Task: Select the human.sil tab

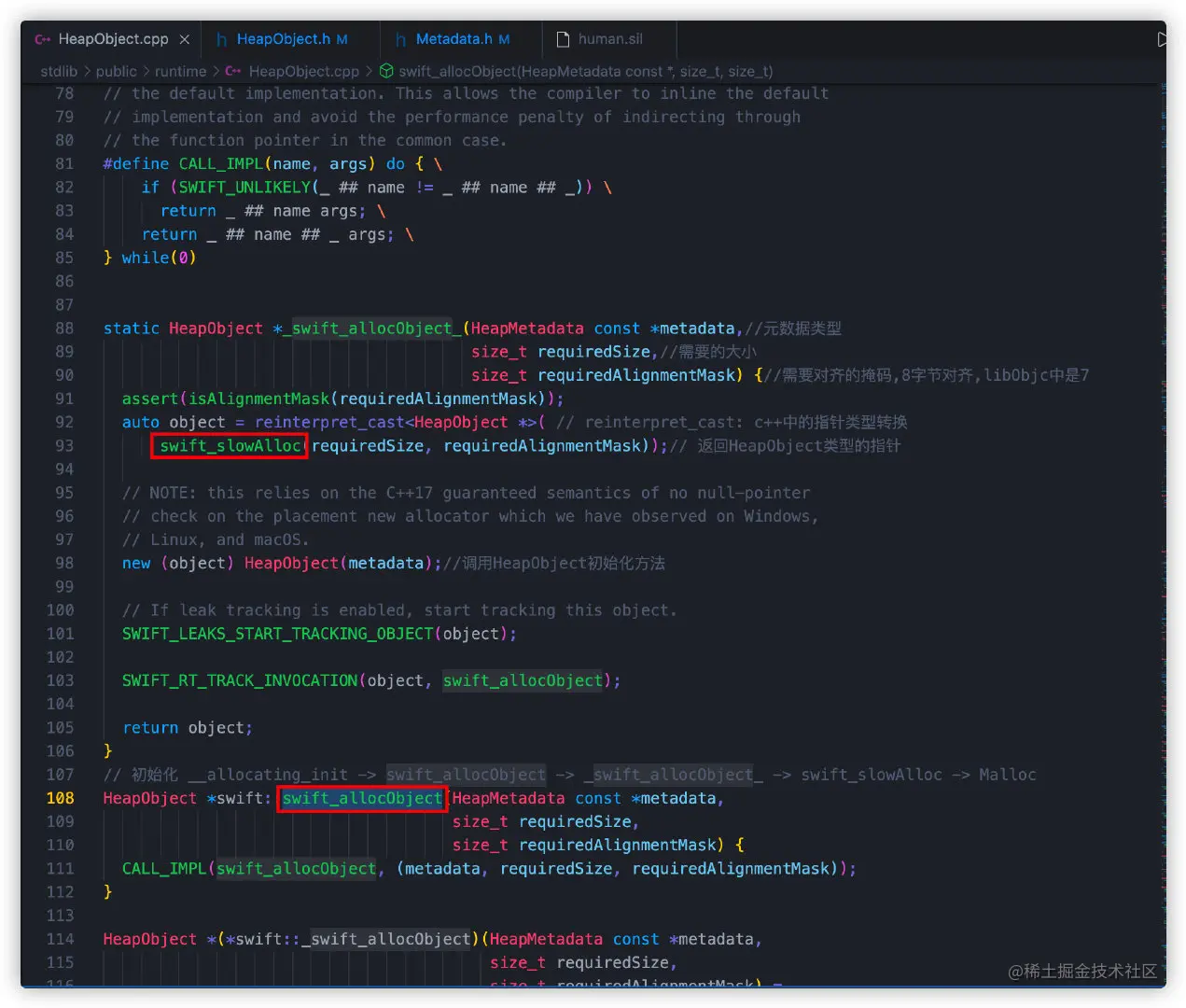Action: click(x=609, y=39)
